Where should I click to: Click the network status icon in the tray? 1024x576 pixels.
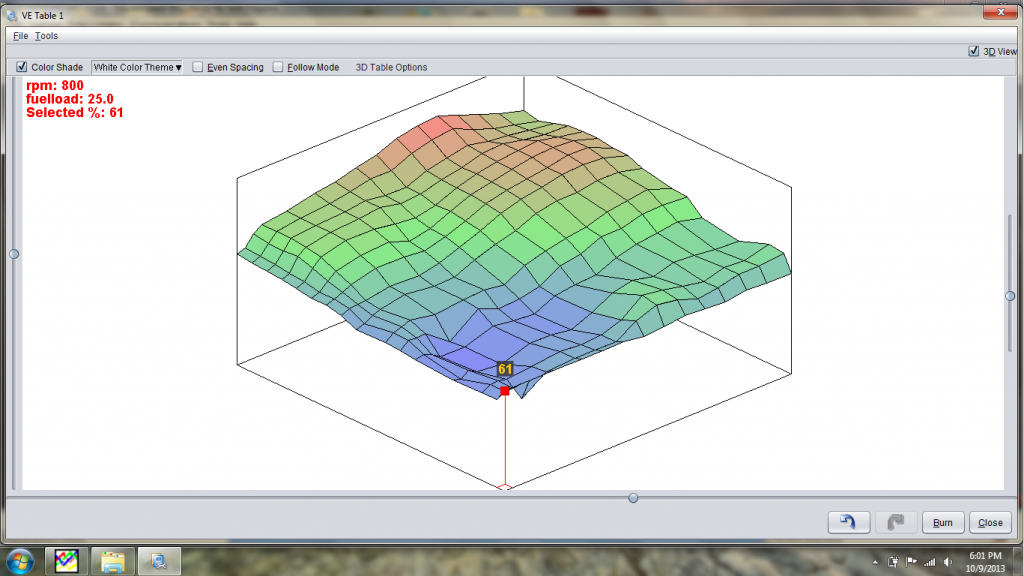click(x=929, y=560)
